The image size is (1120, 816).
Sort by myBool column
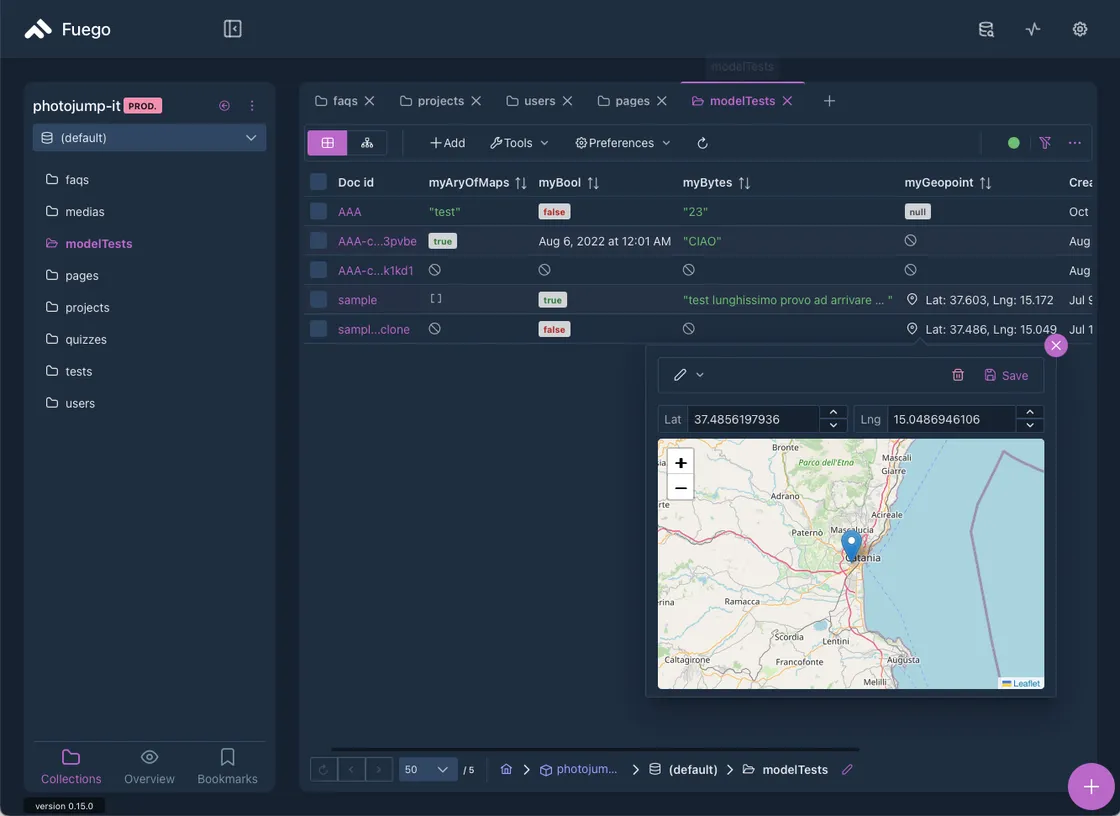pyautogui.click(x=593, y=183)
